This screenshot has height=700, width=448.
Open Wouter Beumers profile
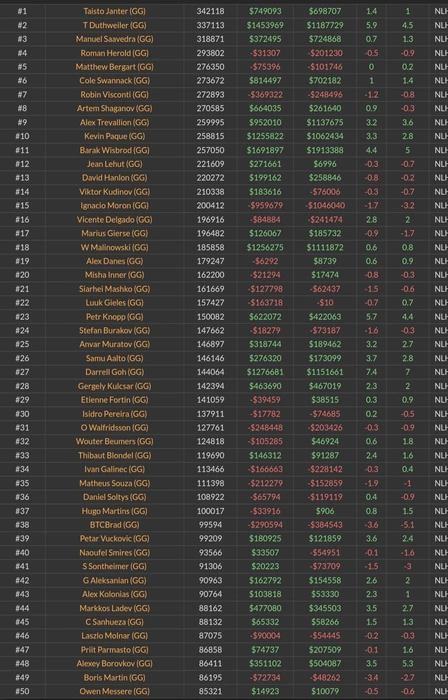pos(114,441)
